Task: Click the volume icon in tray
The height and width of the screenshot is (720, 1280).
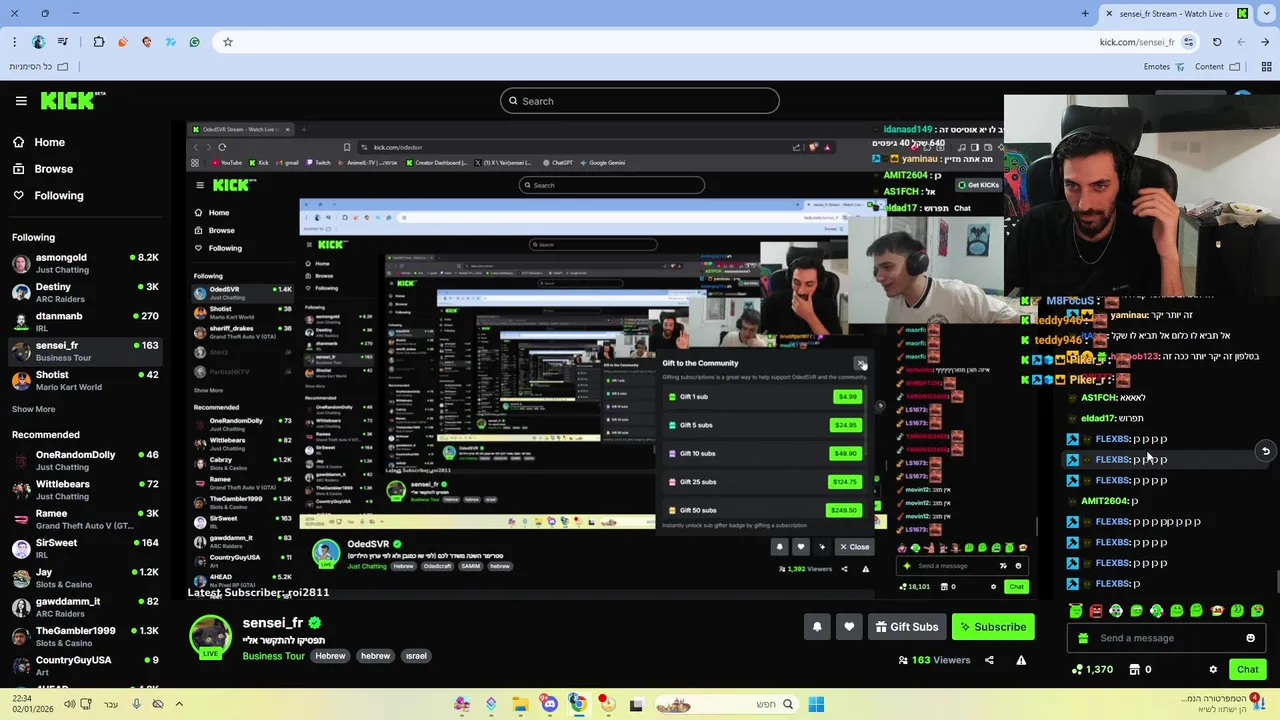Action: [70, 704]
